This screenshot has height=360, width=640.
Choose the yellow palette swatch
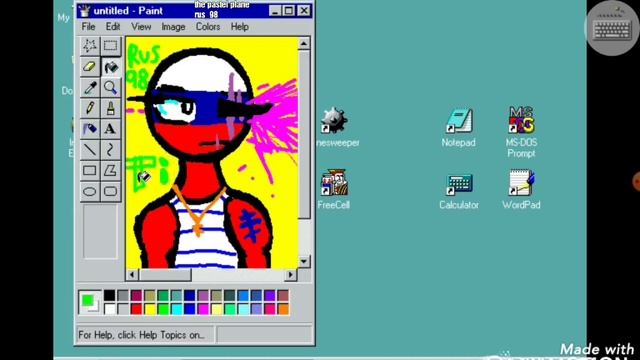point(150,309)
